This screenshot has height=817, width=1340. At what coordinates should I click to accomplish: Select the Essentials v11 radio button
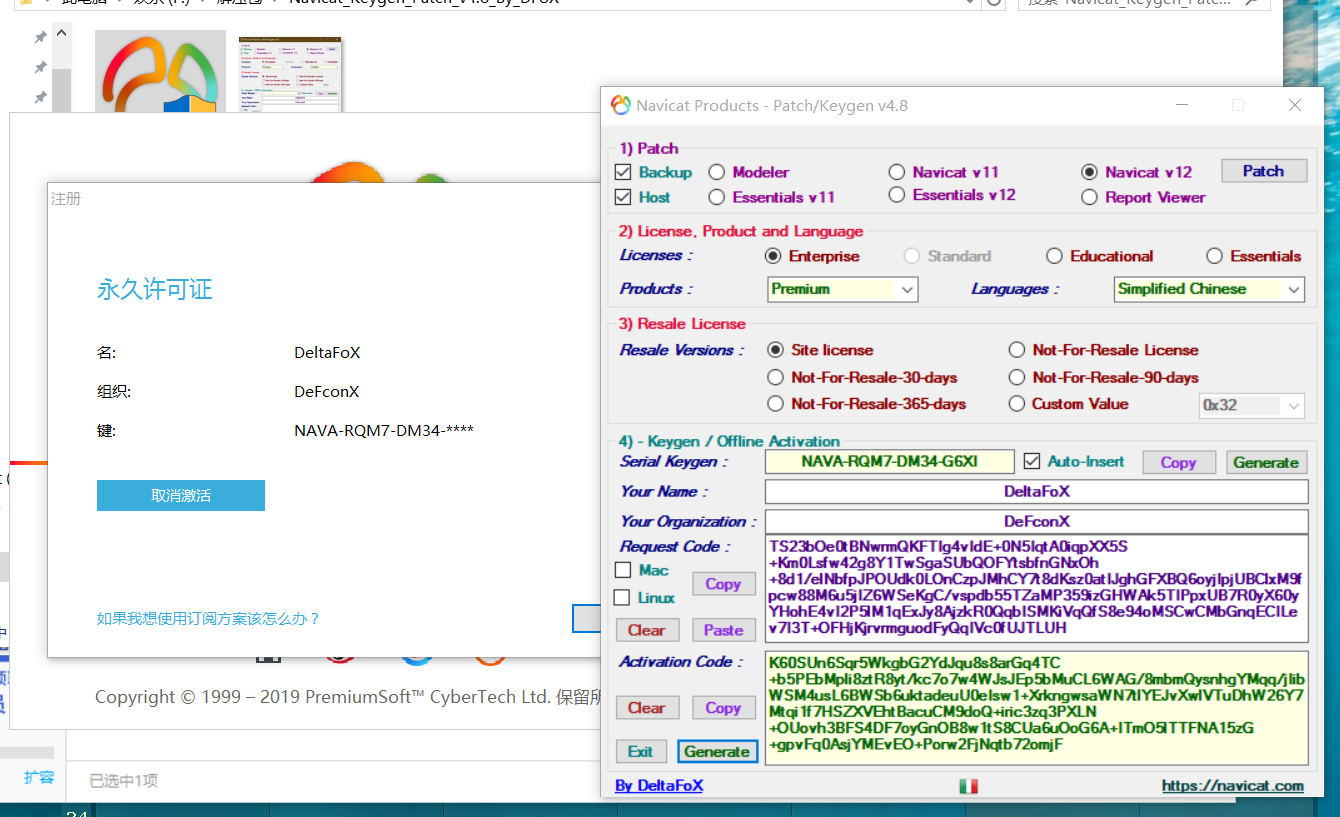[x=717, y=197]
